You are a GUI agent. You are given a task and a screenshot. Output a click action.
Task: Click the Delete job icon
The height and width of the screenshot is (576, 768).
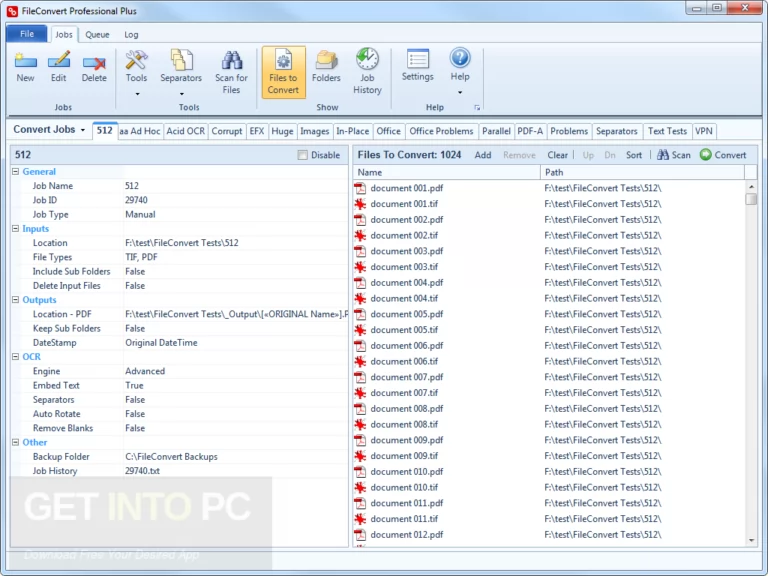pos(94,62)
